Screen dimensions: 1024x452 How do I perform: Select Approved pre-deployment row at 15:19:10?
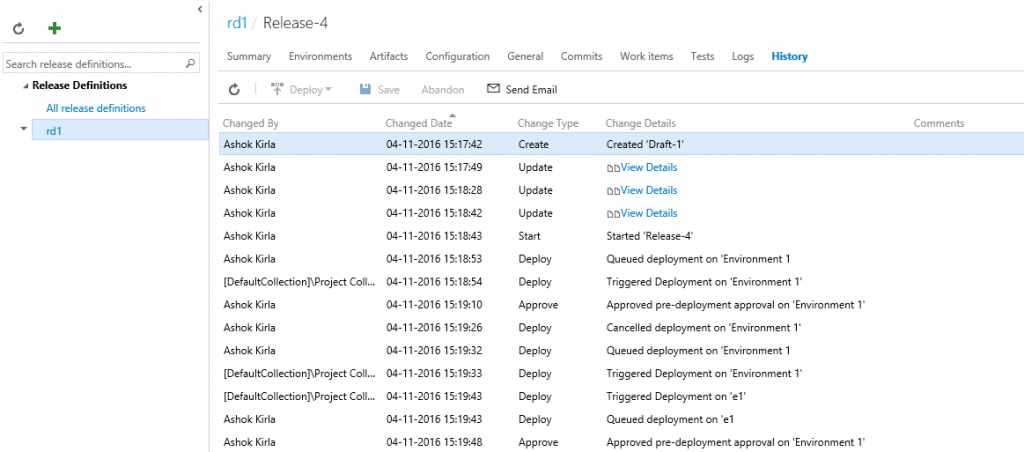pos(622,304)
